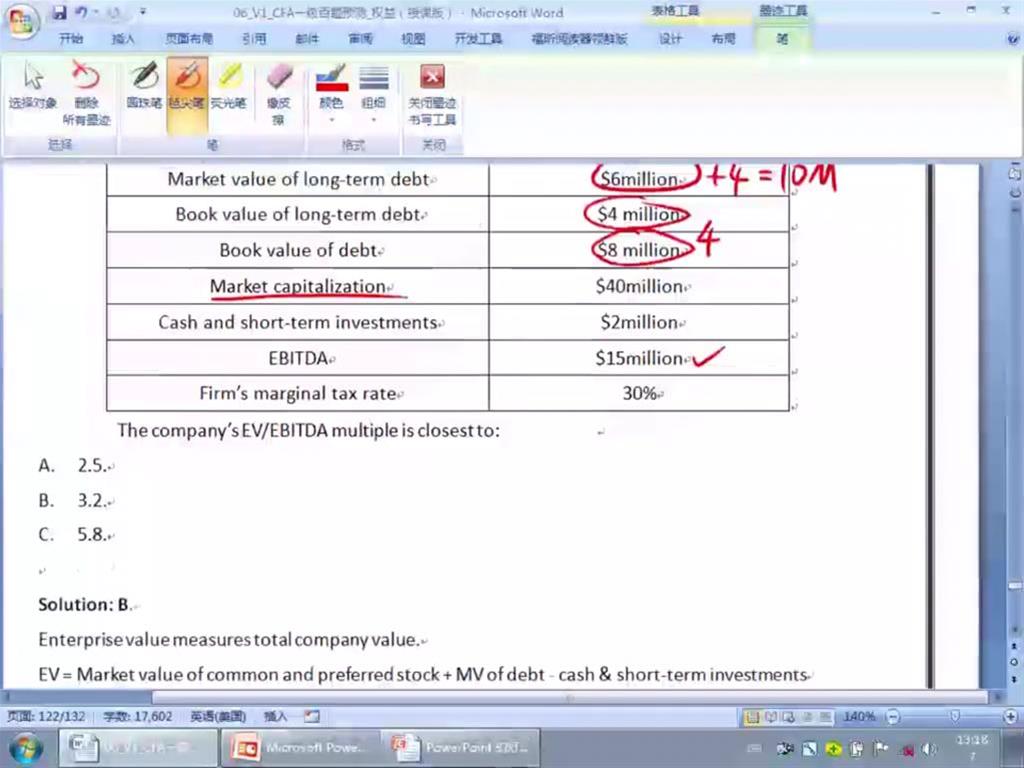Click the '30%' tax rate cell
The height and width of the screenshot is (768, 1024).
pos(639,393)
